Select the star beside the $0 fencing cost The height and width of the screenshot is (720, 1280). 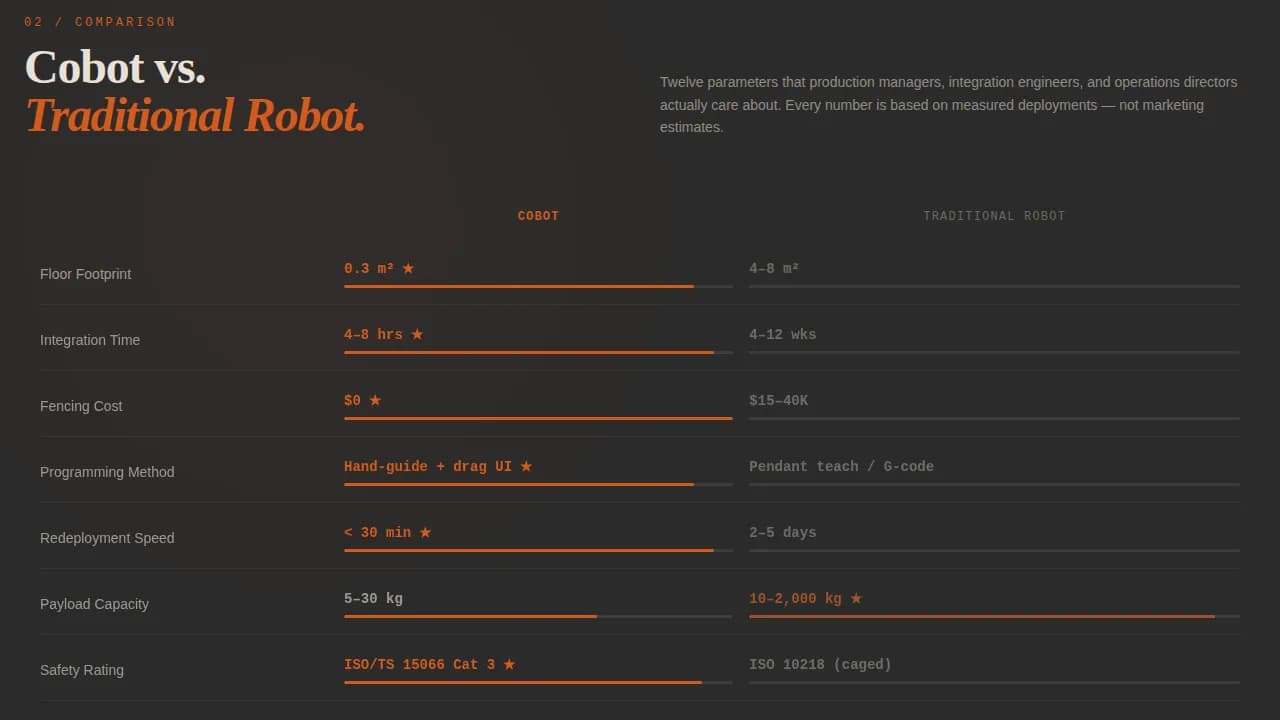[x=377, y=399]
